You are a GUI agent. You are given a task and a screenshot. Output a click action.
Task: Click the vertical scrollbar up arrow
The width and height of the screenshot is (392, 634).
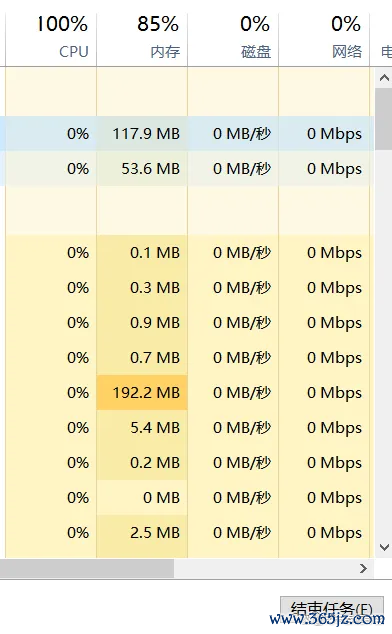point(384,78)
